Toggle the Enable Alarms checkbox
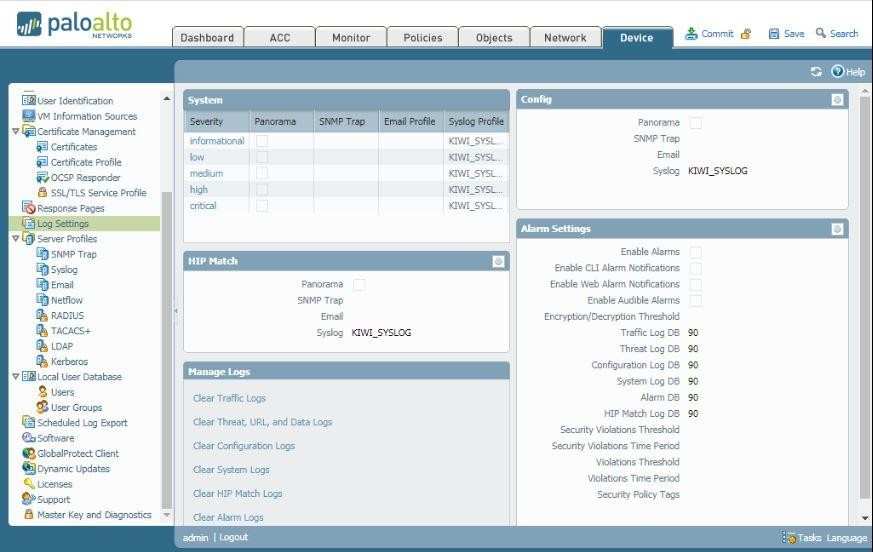Viewport: 873px width, 552px height. (x=695, y=252)
